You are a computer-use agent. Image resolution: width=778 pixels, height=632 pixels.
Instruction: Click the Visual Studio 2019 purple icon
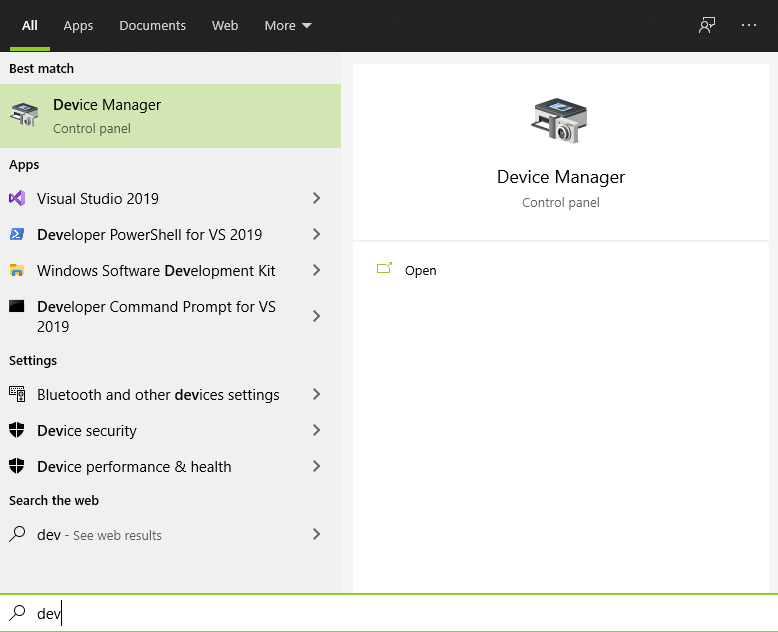click(17, 198)
